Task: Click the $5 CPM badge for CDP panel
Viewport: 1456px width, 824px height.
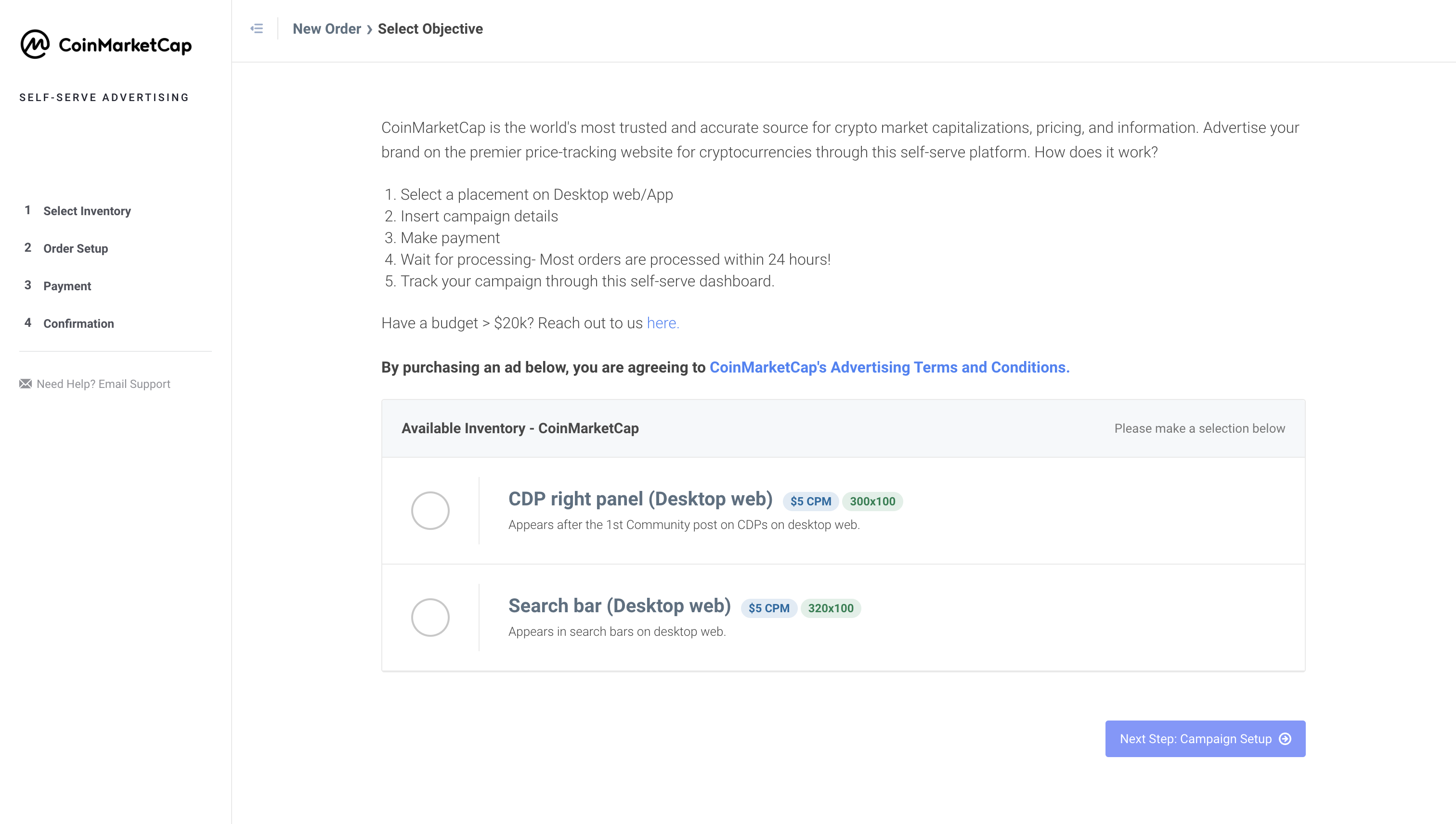Action: tap(811, 501)
